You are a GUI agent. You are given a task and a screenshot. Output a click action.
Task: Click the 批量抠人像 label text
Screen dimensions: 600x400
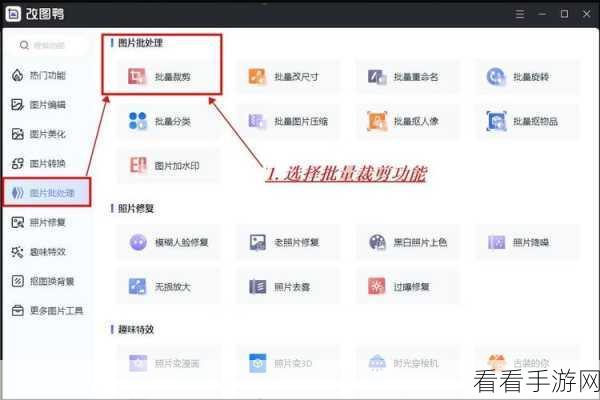pyautogui.click(x=416, y=122)
